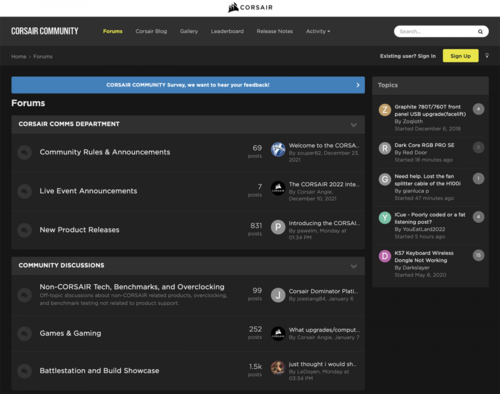
Task: Open the Gallery nav item
Action: pos(189,31)
